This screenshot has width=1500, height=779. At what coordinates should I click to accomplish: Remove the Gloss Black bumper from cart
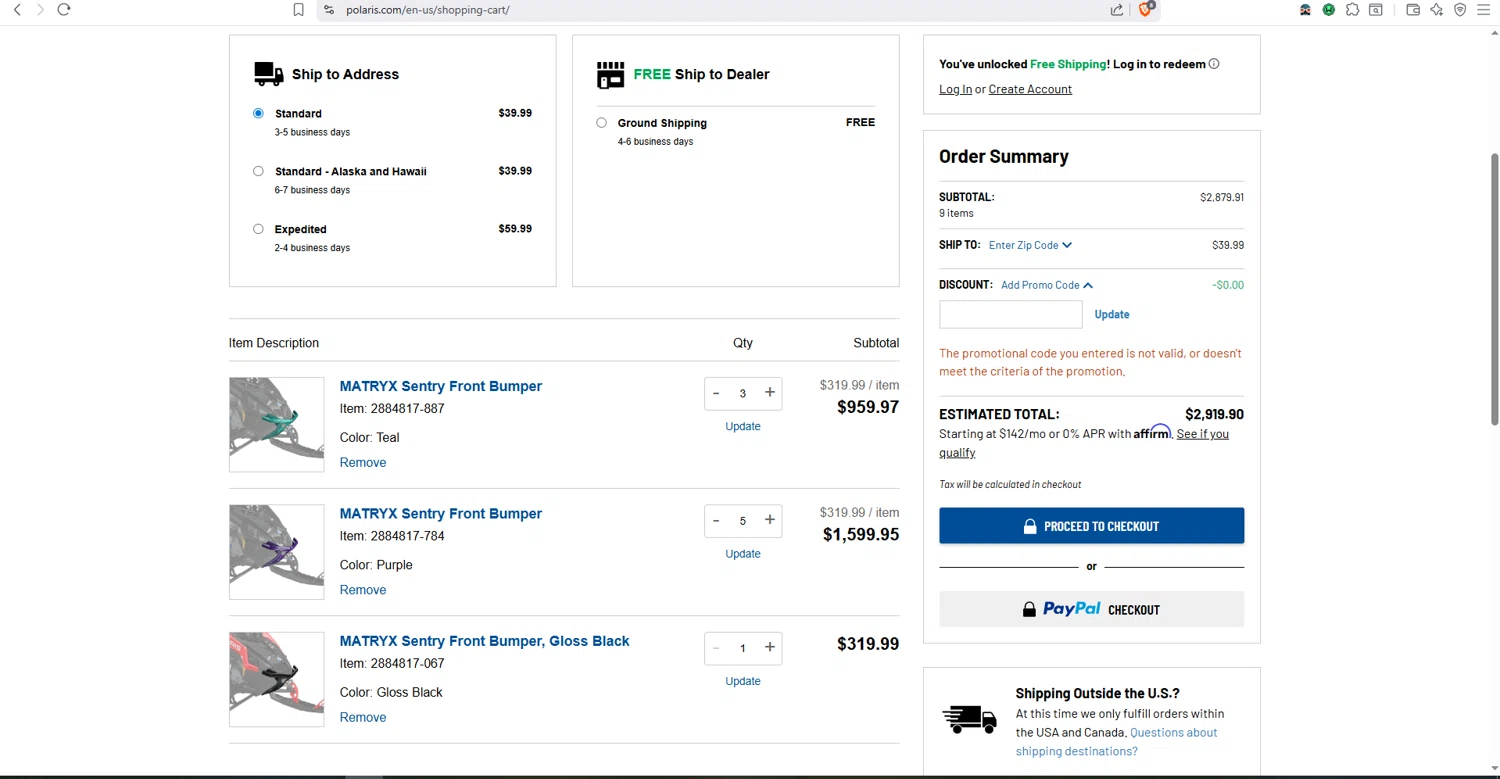pos(363,717)
